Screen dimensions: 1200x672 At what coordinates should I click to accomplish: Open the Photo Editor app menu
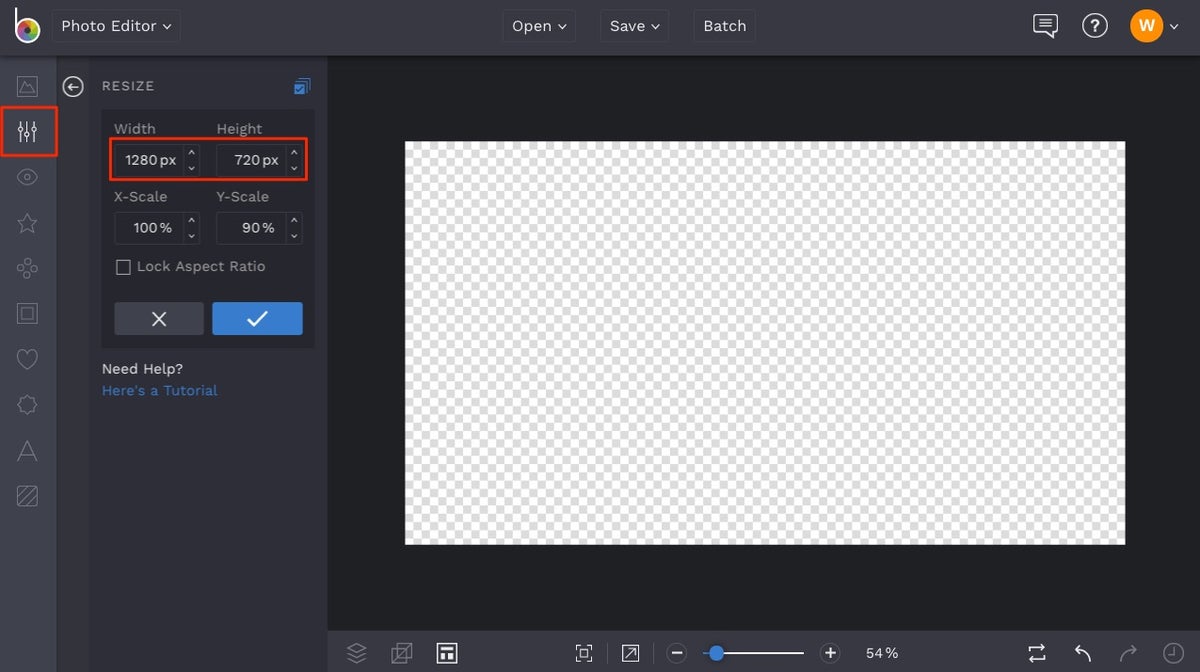coord(116,26)
